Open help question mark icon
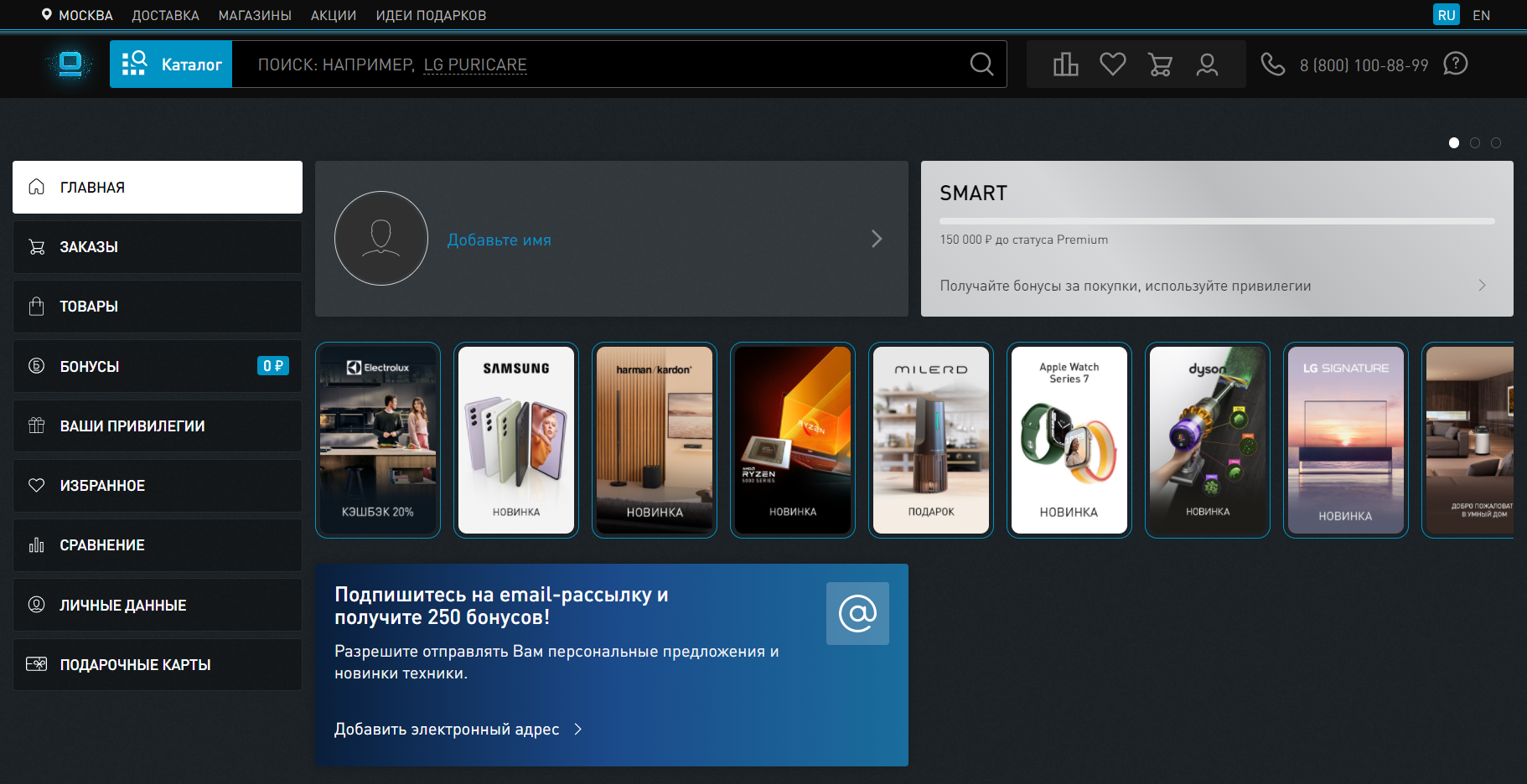The height and width of the screenshot is (784, 1527). (x=1456, y=64)
